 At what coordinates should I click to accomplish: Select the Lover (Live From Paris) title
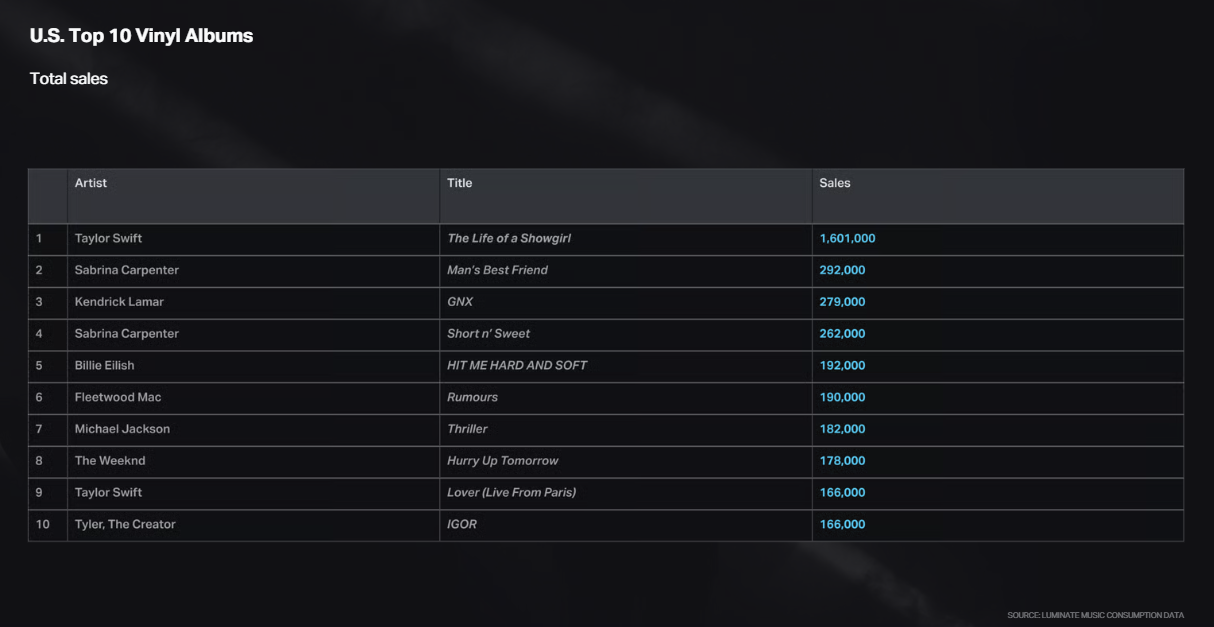(x=511, y=493)
